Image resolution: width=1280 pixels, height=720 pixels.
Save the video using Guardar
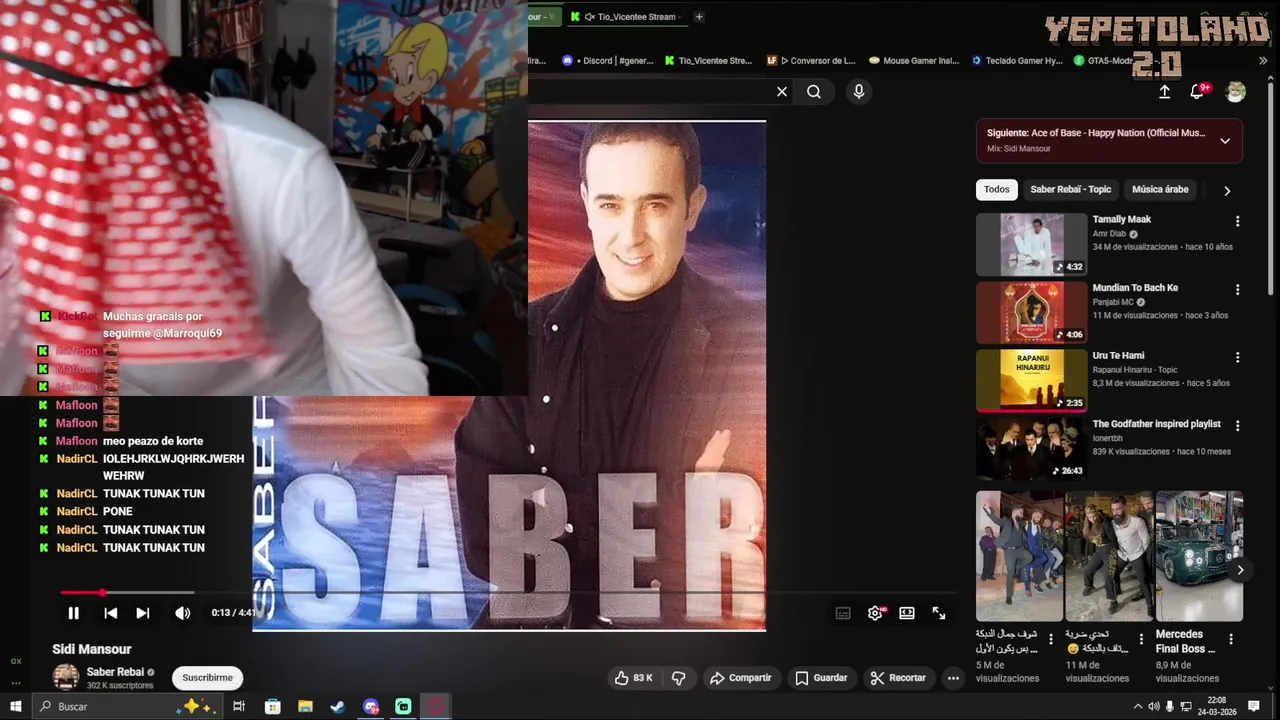(x=821, y=678)
